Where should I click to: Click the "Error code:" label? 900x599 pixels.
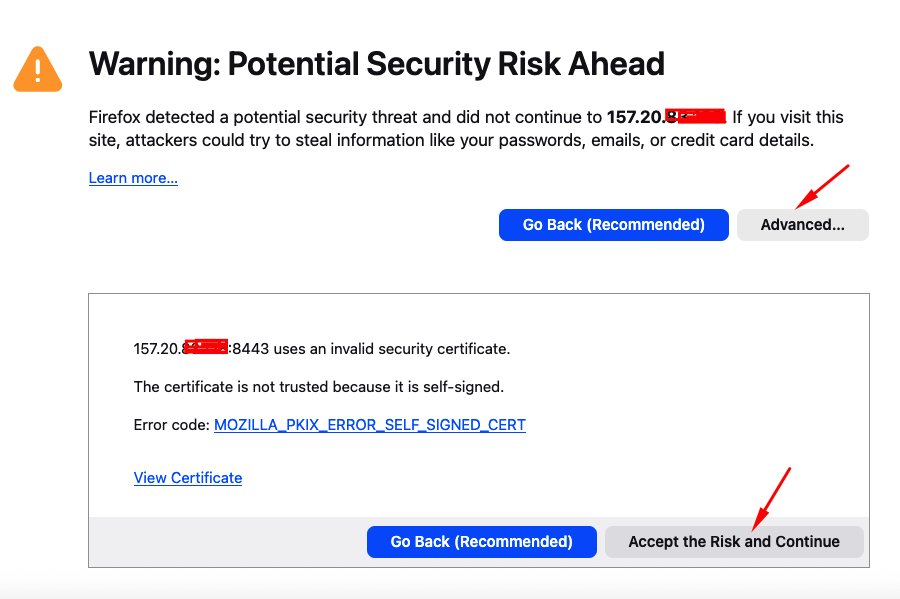(171, 425)
